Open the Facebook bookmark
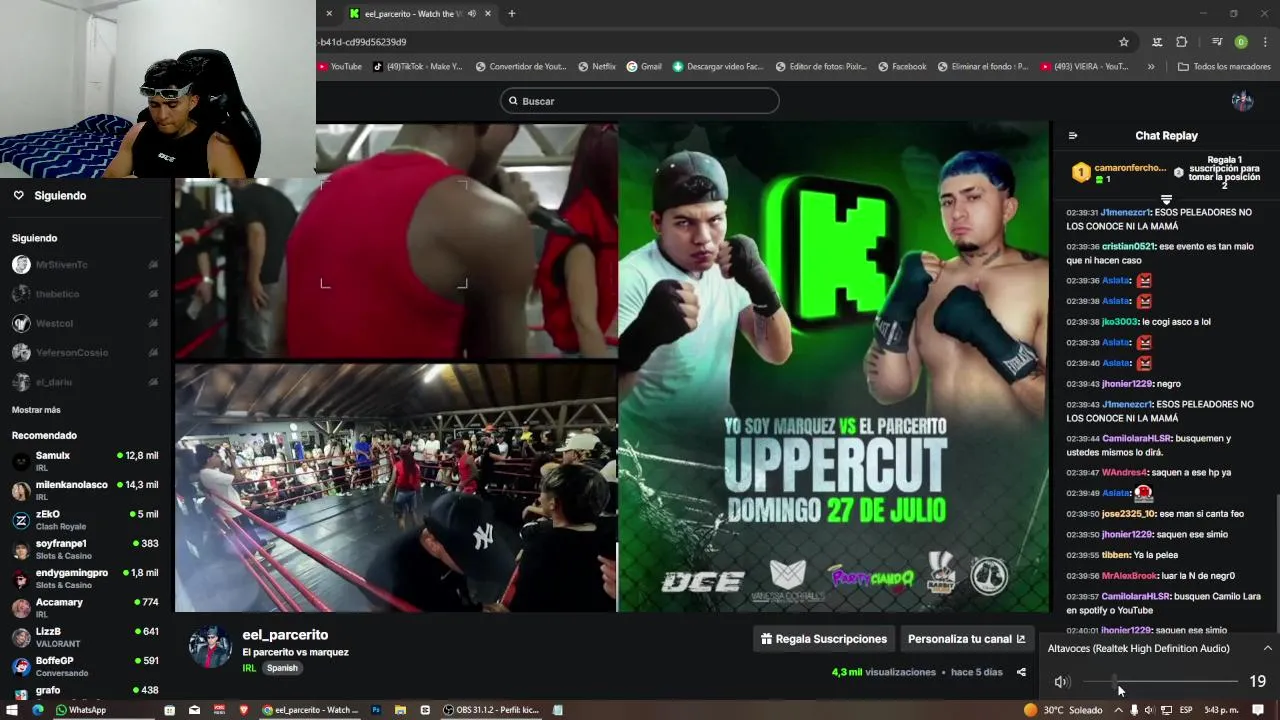 902,67
